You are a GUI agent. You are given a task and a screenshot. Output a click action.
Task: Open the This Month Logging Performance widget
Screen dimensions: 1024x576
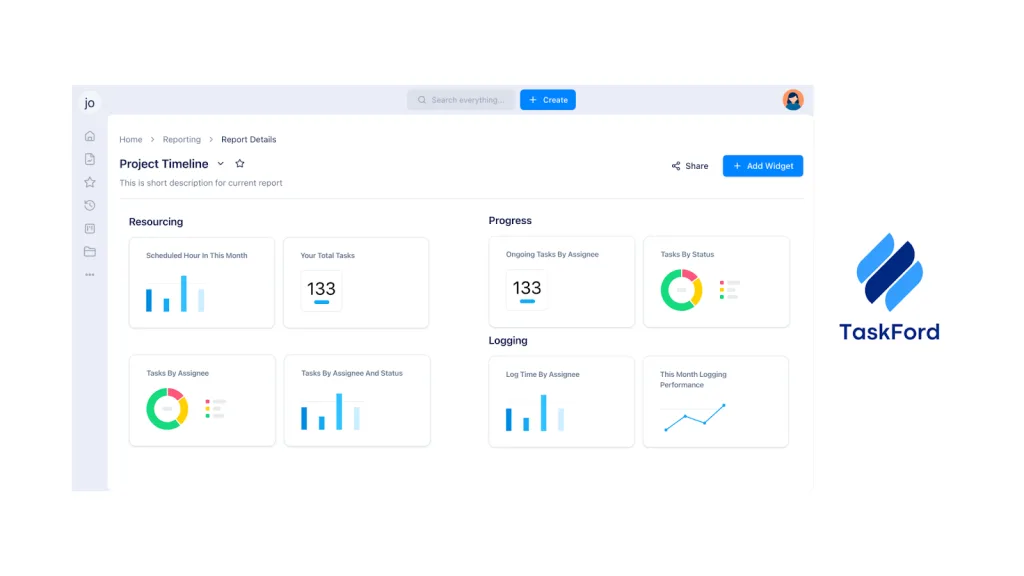[716, 402]
